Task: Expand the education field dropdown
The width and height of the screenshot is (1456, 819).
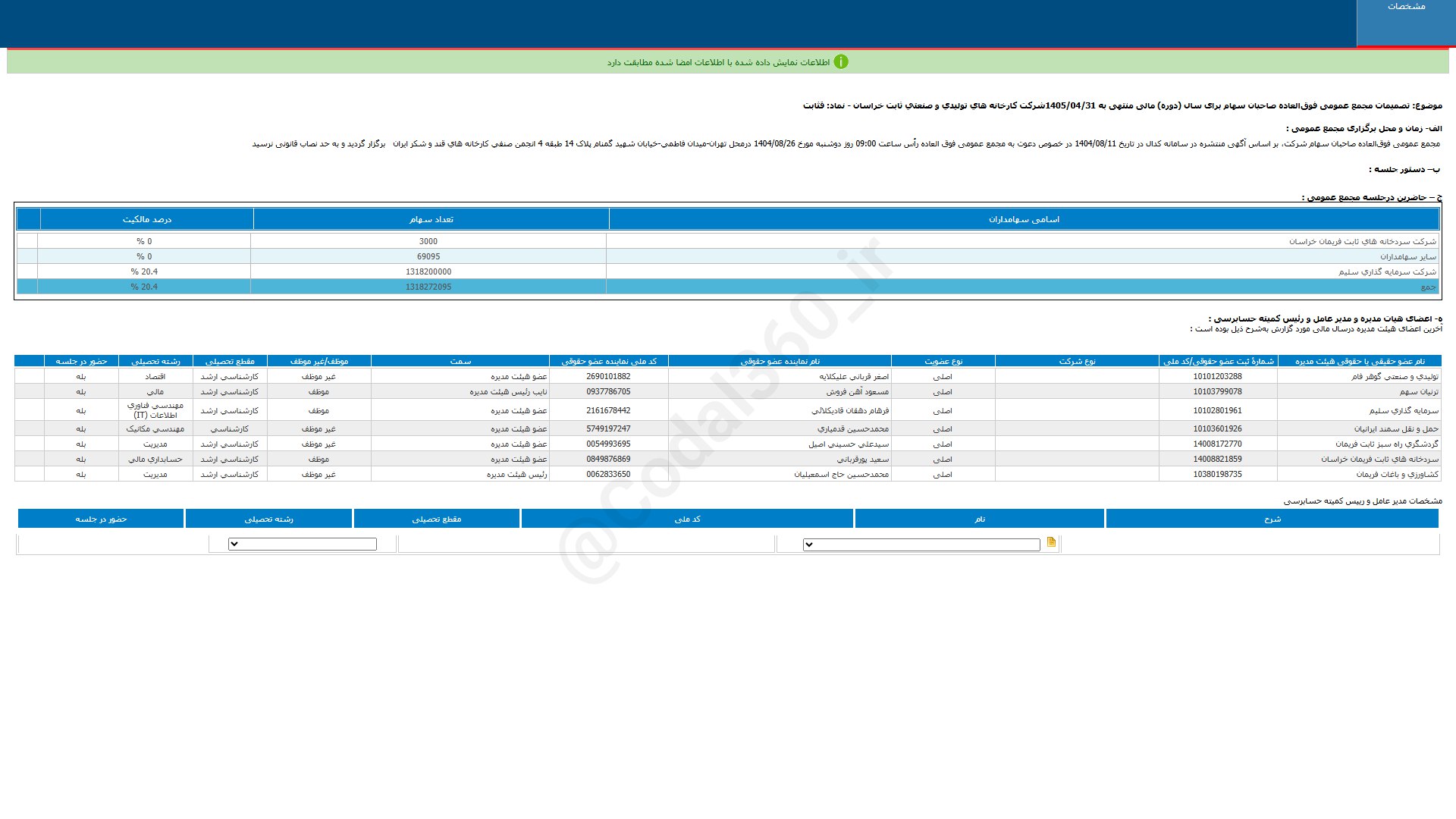Action: [302, 544]
